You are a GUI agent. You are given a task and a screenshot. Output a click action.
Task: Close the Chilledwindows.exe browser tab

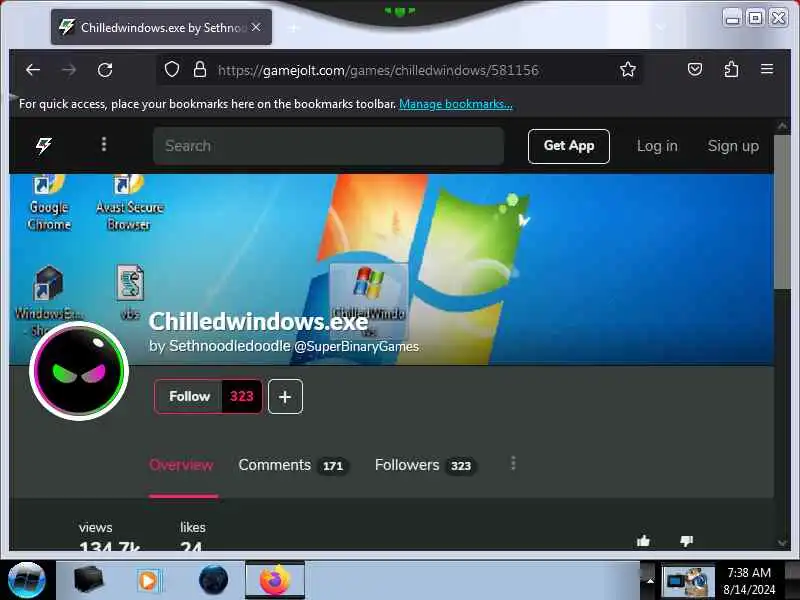[x=256, y=27]
